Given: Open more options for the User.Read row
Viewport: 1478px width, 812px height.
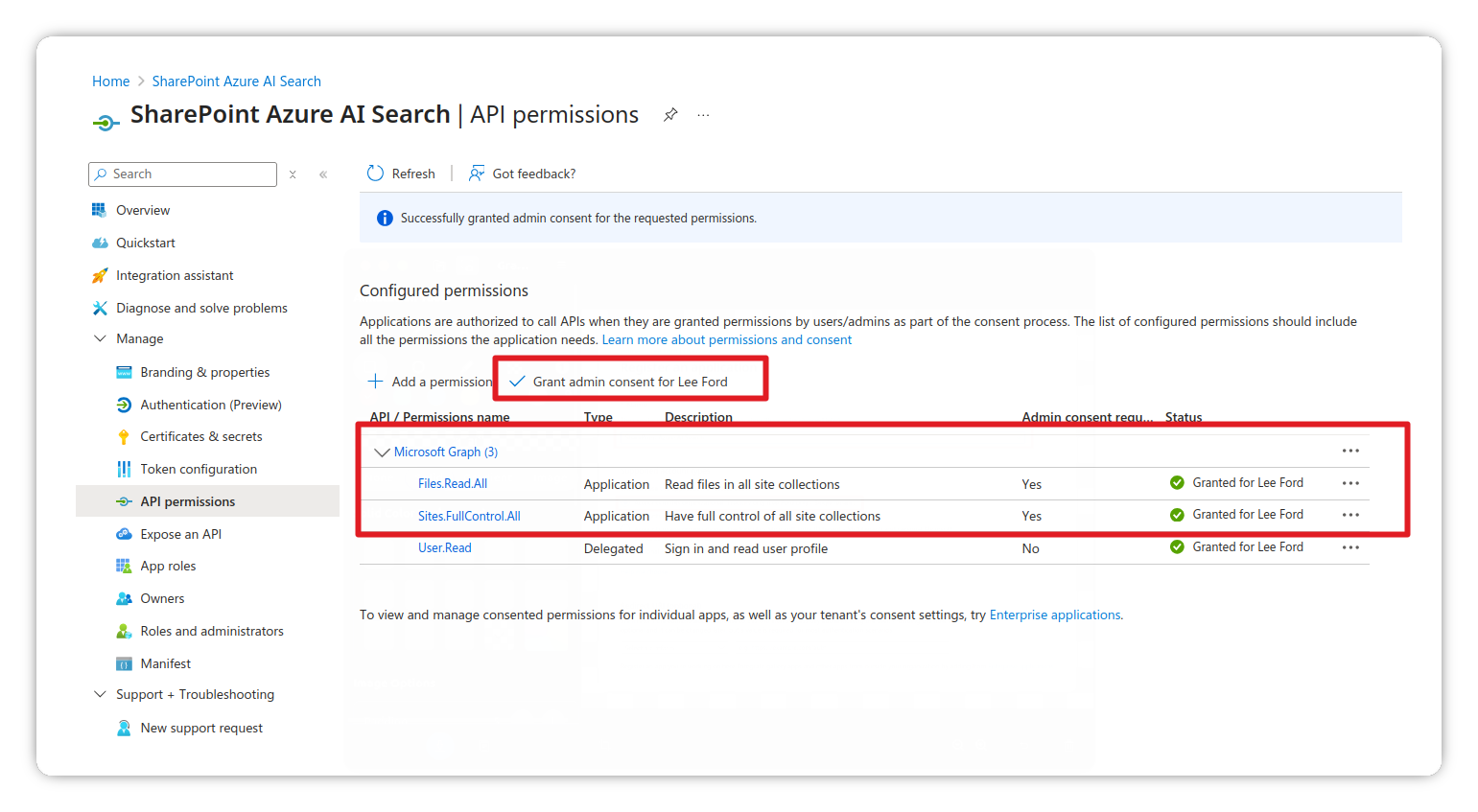Looking at the screenshot, I should point(1350,547).
